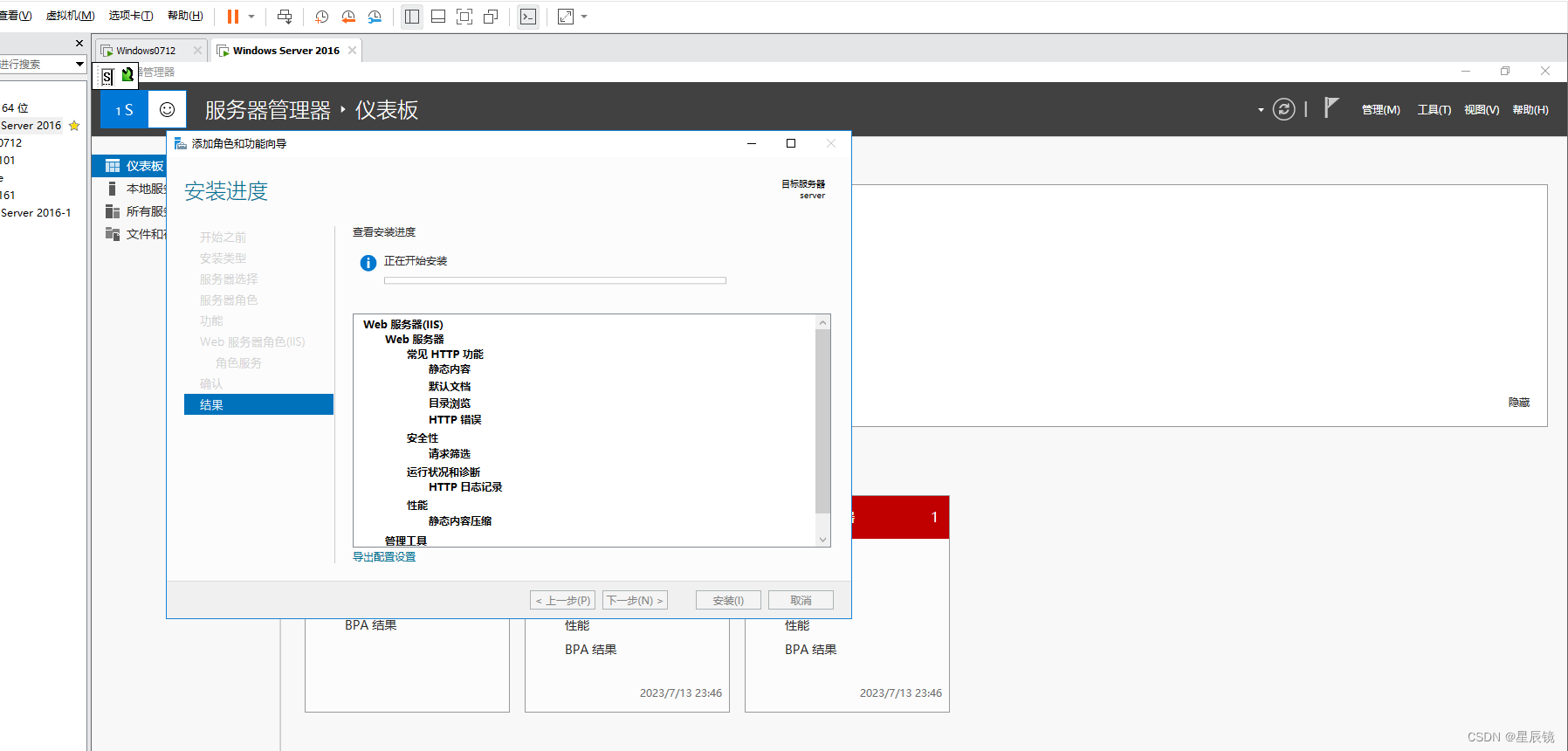Open the Server Manager navigation dropdown arrow
This screenshot has width=1568, height=751.
tap(1260, 110)
